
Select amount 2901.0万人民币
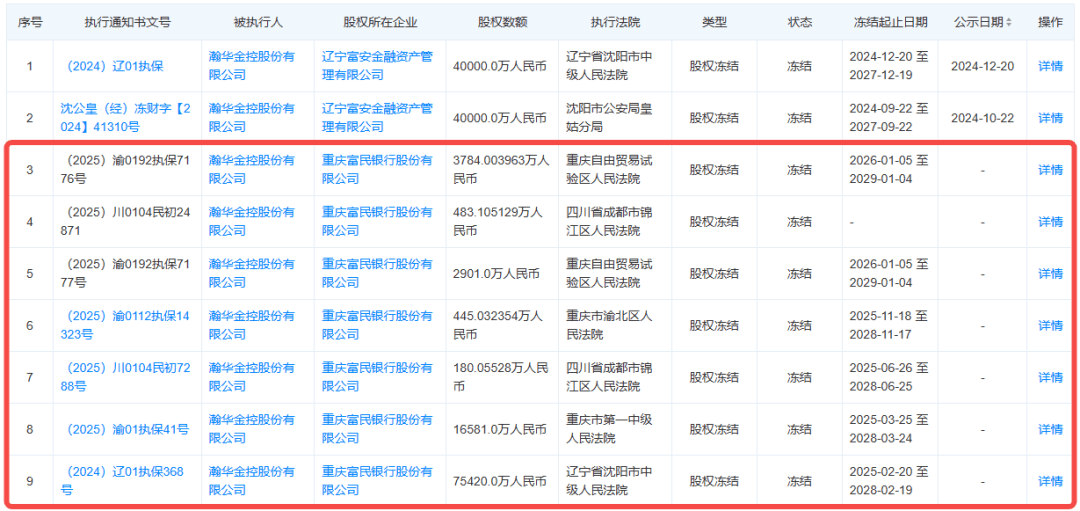click(x=497, y=273)
